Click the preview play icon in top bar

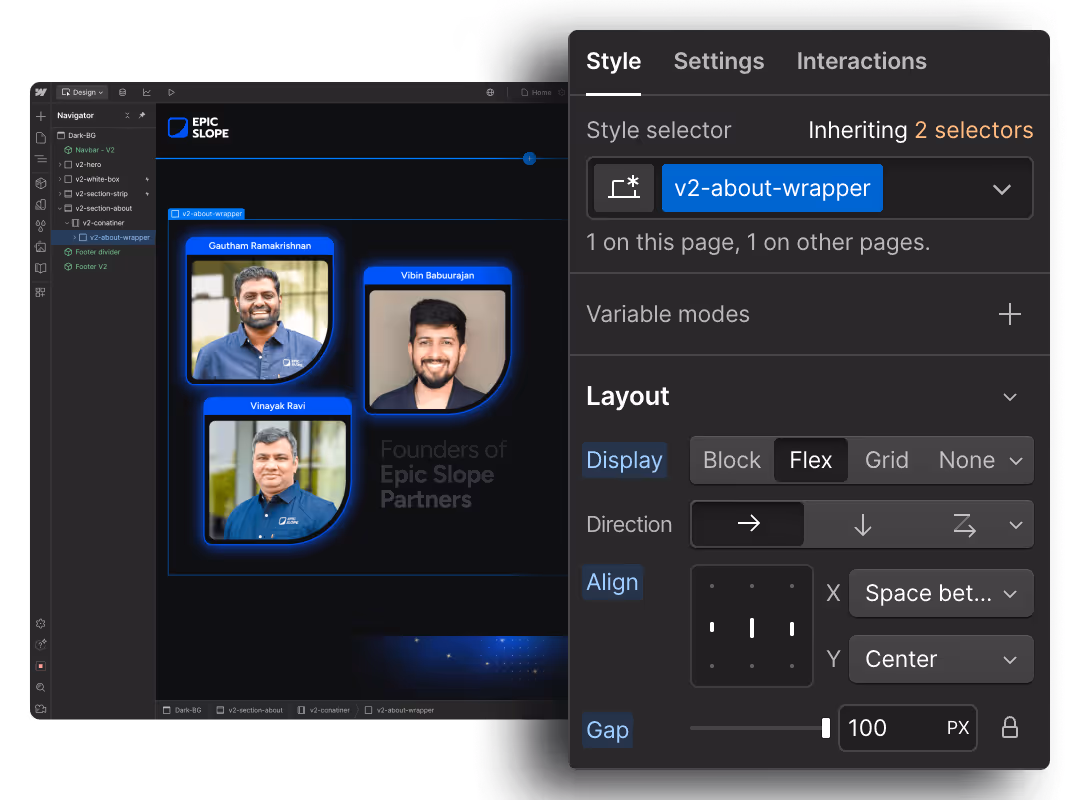172,92
